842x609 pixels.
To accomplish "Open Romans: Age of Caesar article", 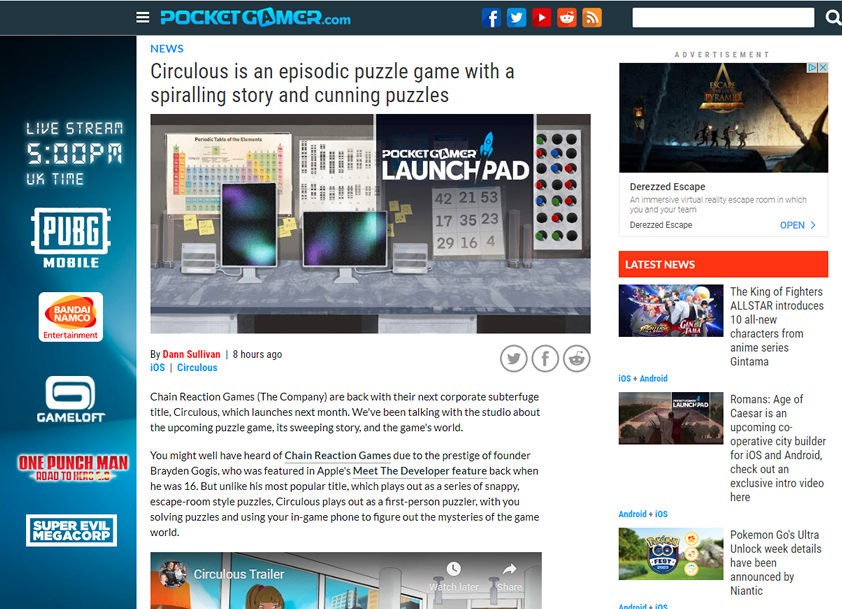I will [x=778, y=448].
